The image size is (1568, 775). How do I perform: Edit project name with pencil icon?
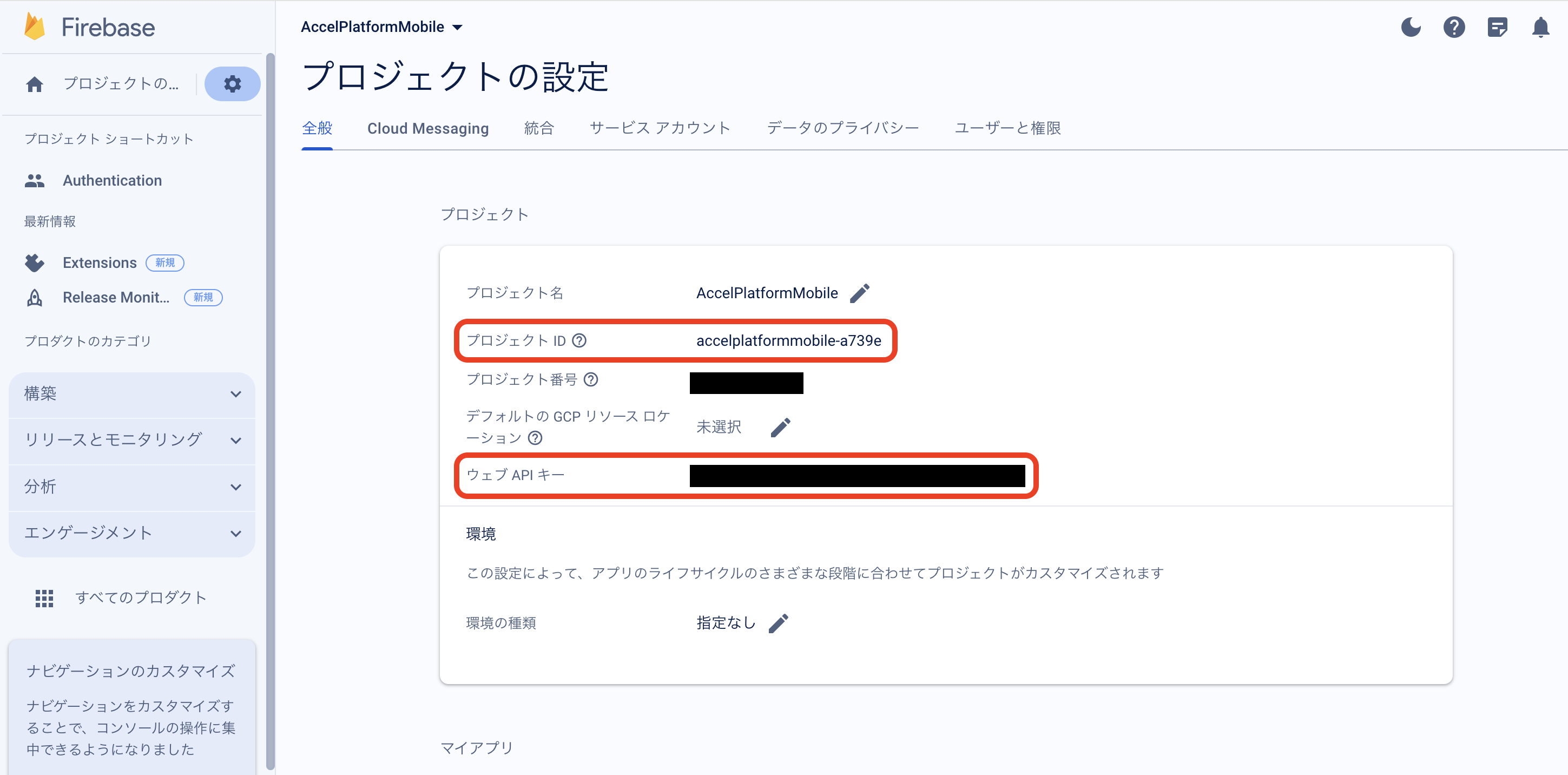[x=859, y=293]
